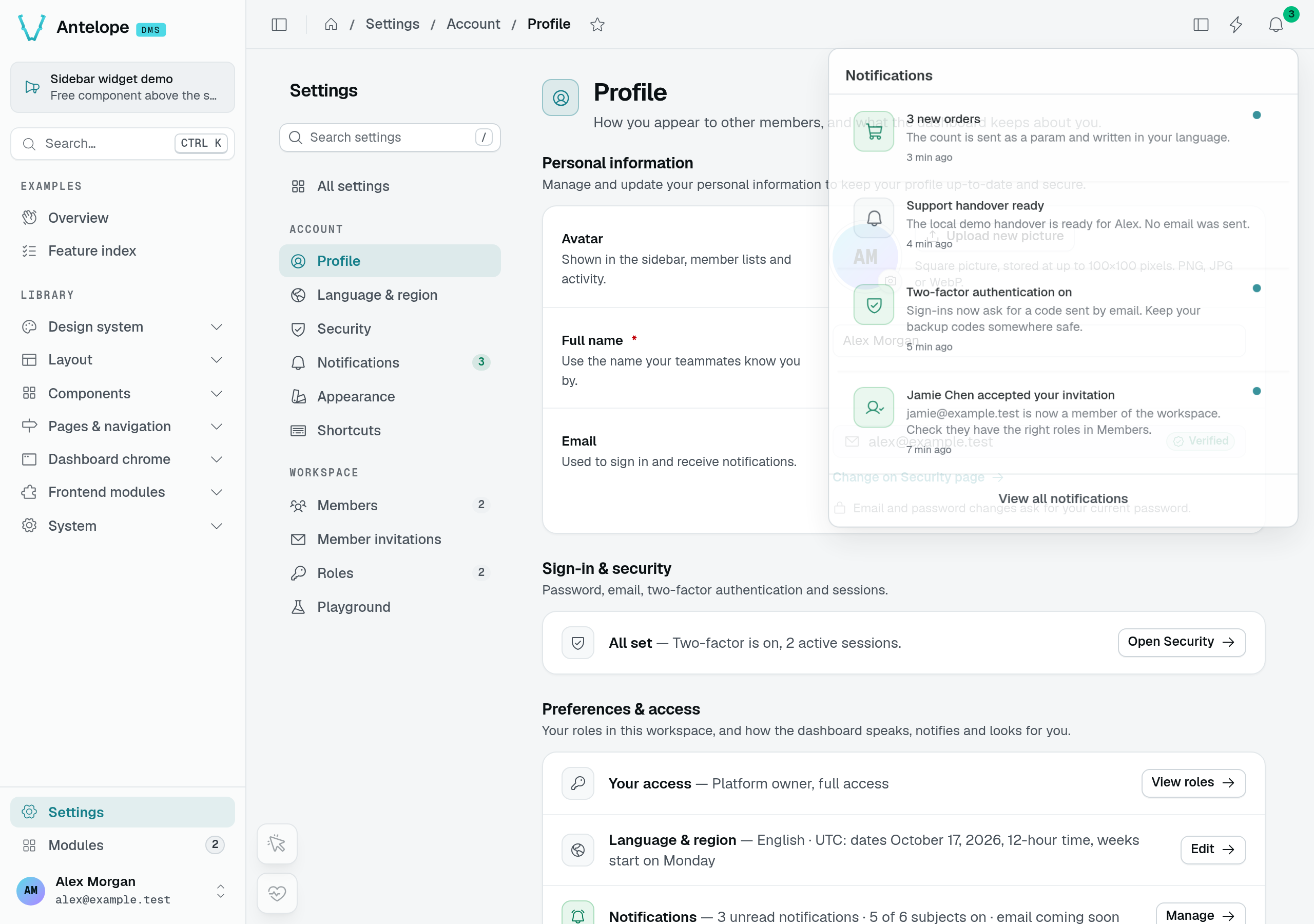
Task: Star the Profile page as favorite
Action: pos(597,24)
